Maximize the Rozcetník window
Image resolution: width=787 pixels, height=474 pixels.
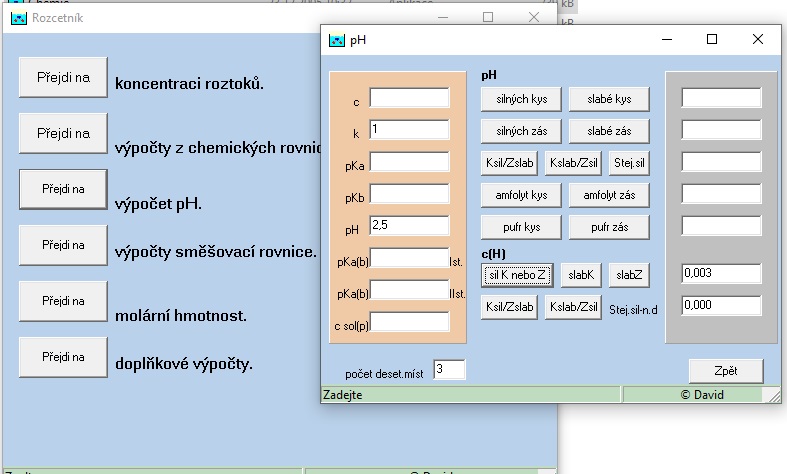coord(488,17)
